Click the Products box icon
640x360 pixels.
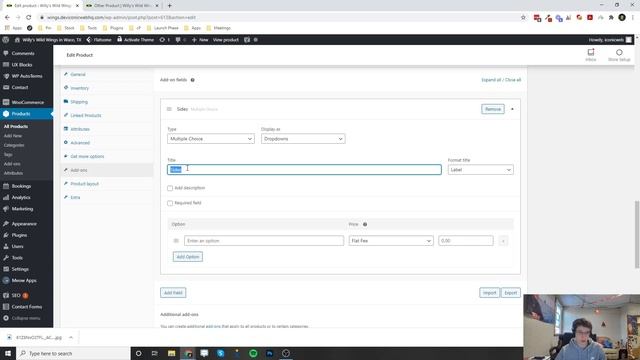[x=6, y=114]
